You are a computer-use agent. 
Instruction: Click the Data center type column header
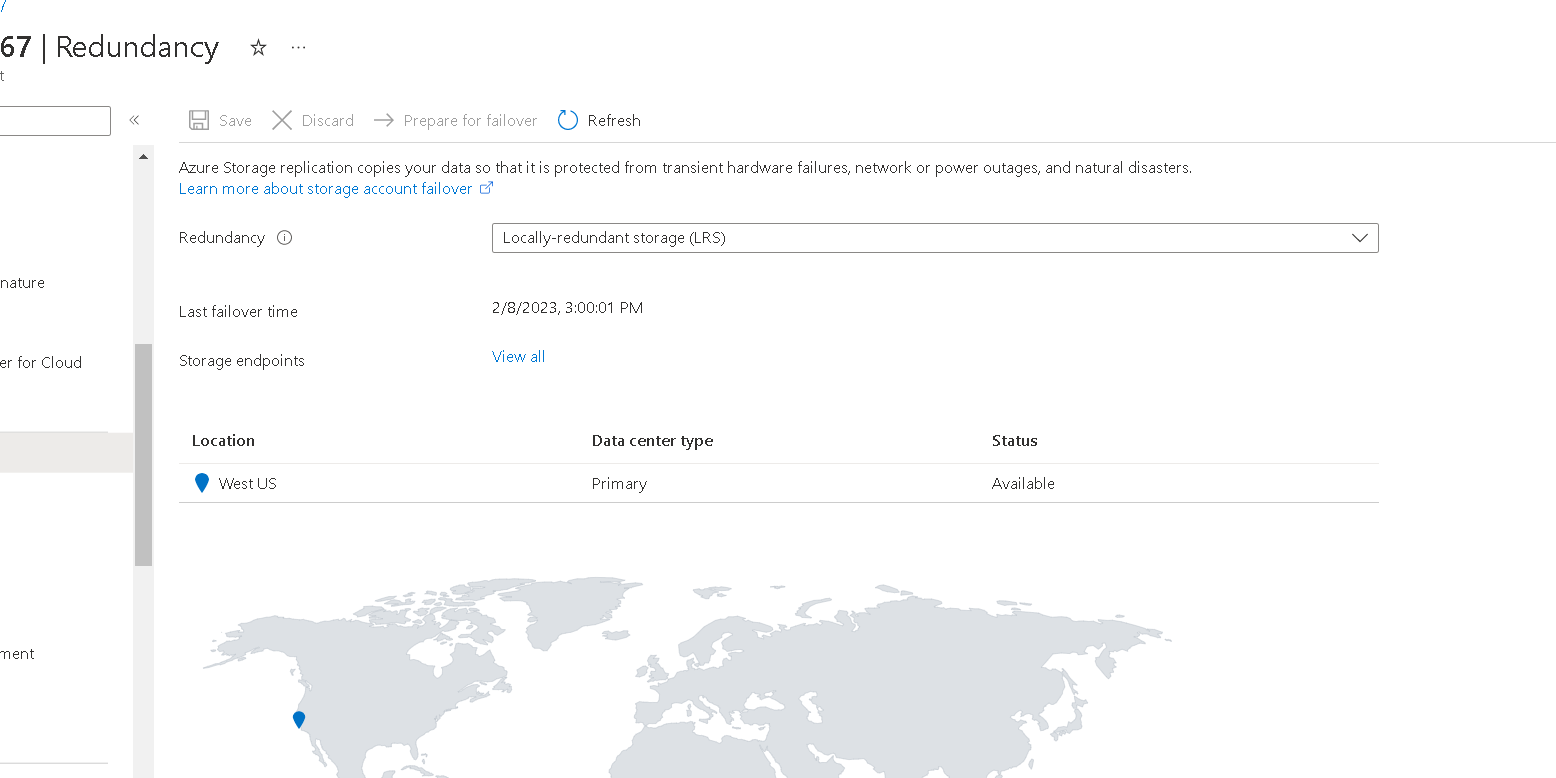point(652,441)
